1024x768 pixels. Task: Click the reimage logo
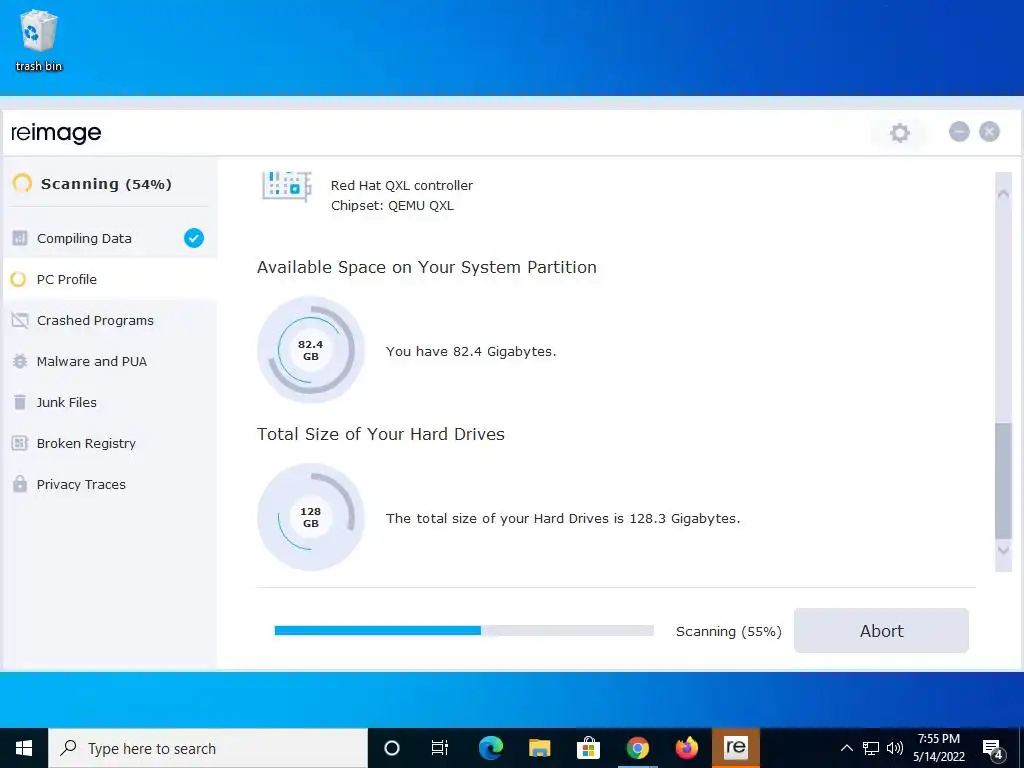[x=56, y=133]
